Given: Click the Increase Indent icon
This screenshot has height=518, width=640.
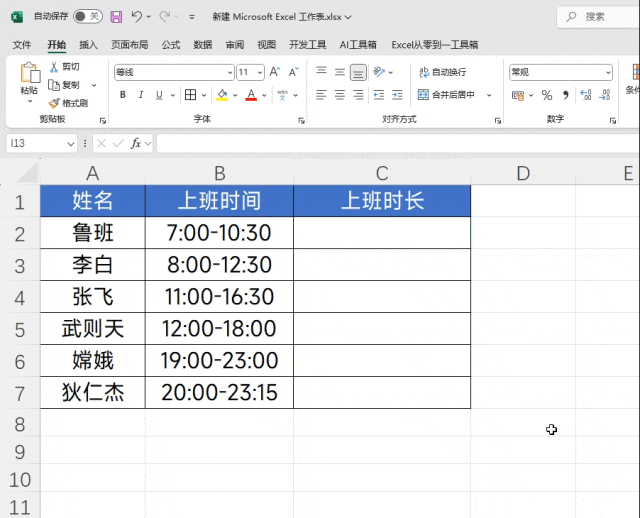Looking at the screenshot, I should coord(397,95).
